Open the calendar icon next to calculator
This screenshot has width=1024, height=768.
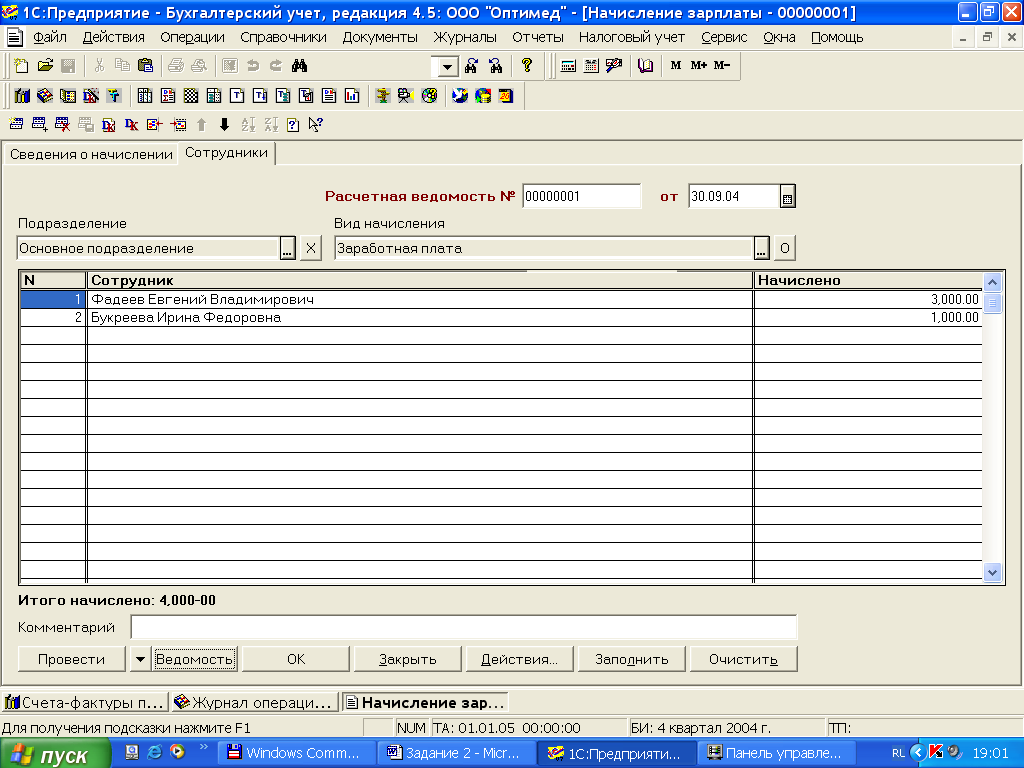(x=591, y=65)
